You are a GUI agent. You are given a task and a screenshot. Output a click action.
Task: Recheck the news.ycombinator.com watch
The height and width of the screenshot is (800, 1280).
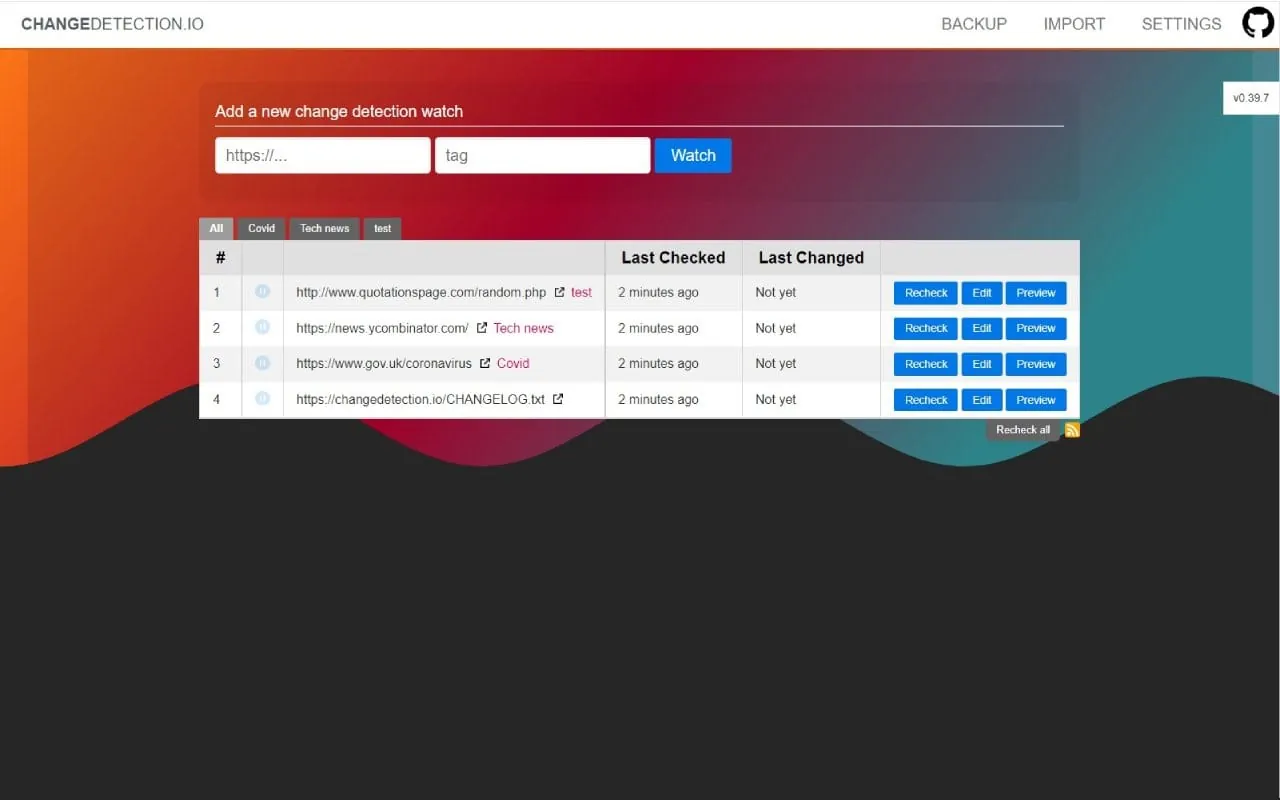pyautogui.click(x=926, y=328)
